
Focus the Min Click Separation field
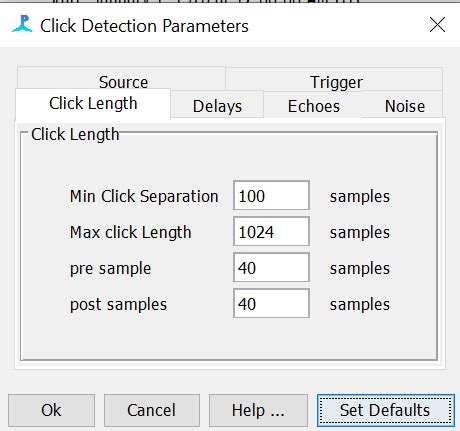click(x=271, y=195)
